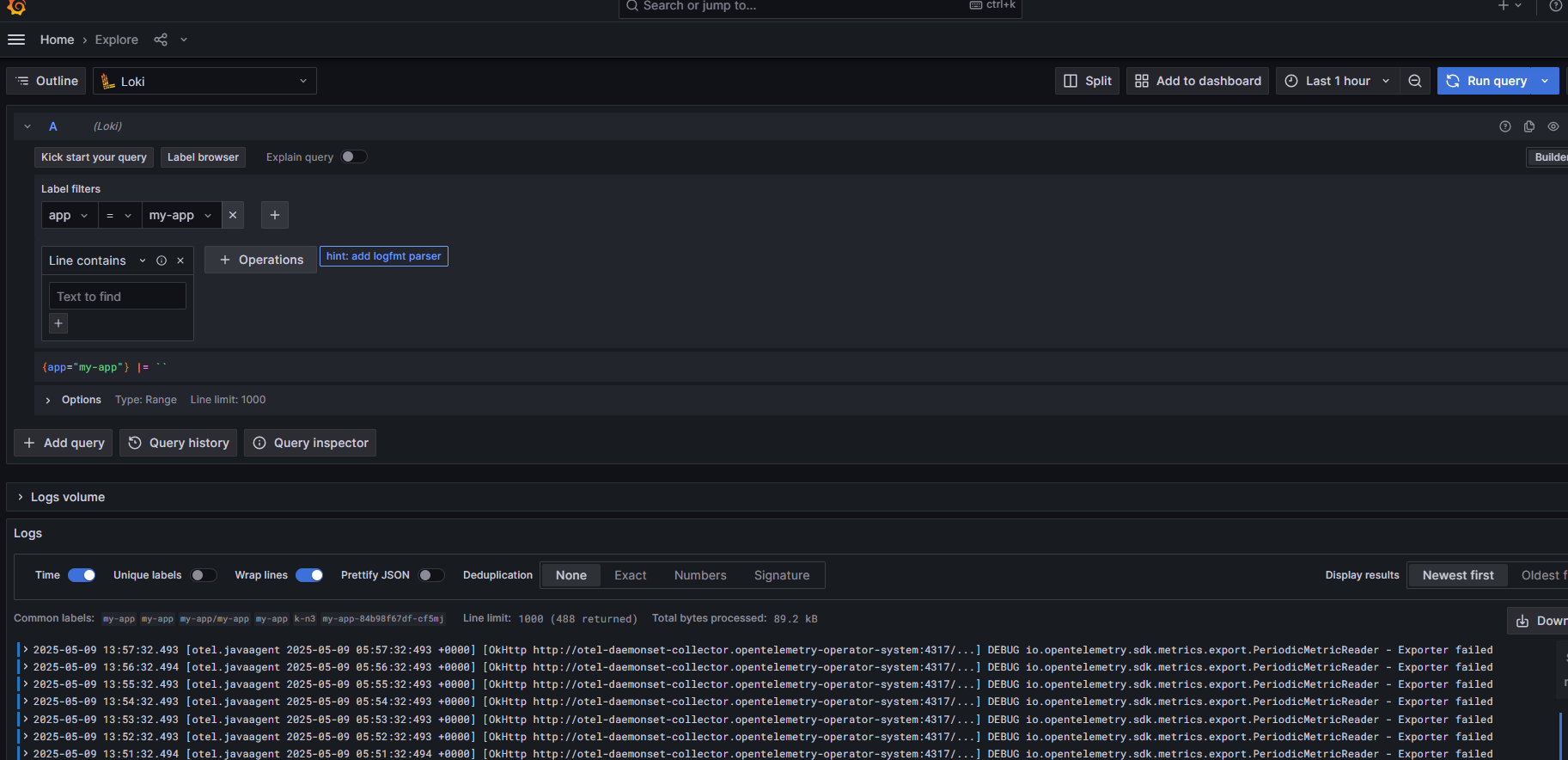This screenshot has height=760, width=1568.
Task: Expand the share options chevron
Action: pyautogui.click(x=184, y=40)
